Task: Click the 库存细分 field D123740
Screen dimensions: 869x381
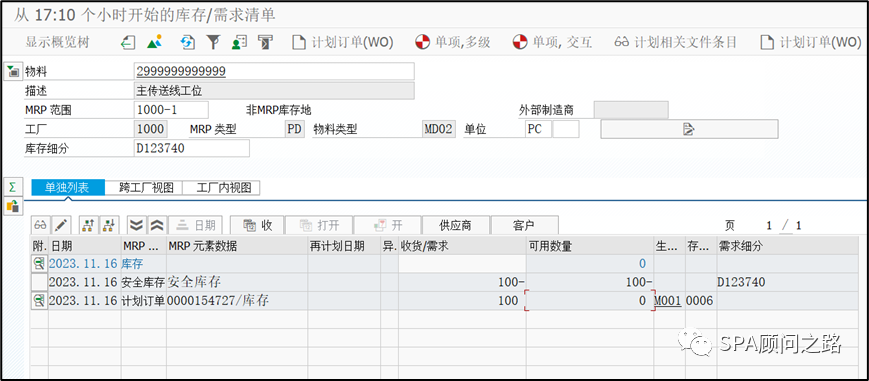Action: 192,148
